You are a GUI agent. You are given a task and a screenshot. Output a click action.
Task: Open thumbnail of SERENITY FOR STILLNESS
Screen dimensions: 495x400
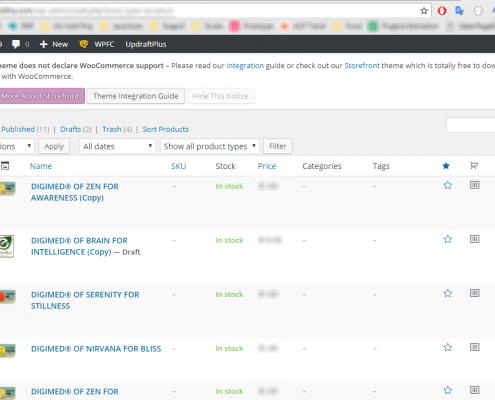coord(7,297)
